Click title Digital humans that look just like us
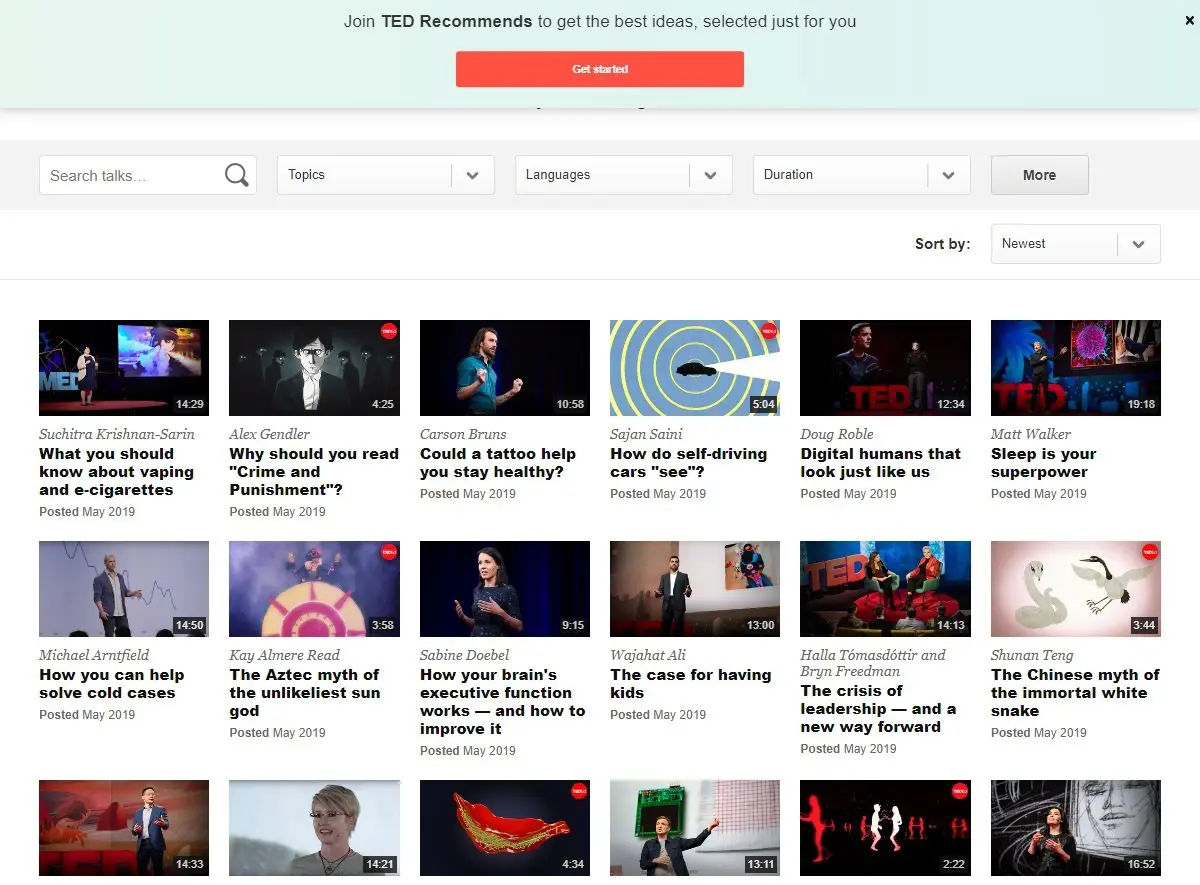This screenshot has height=885, width=1200. [880, 463]
